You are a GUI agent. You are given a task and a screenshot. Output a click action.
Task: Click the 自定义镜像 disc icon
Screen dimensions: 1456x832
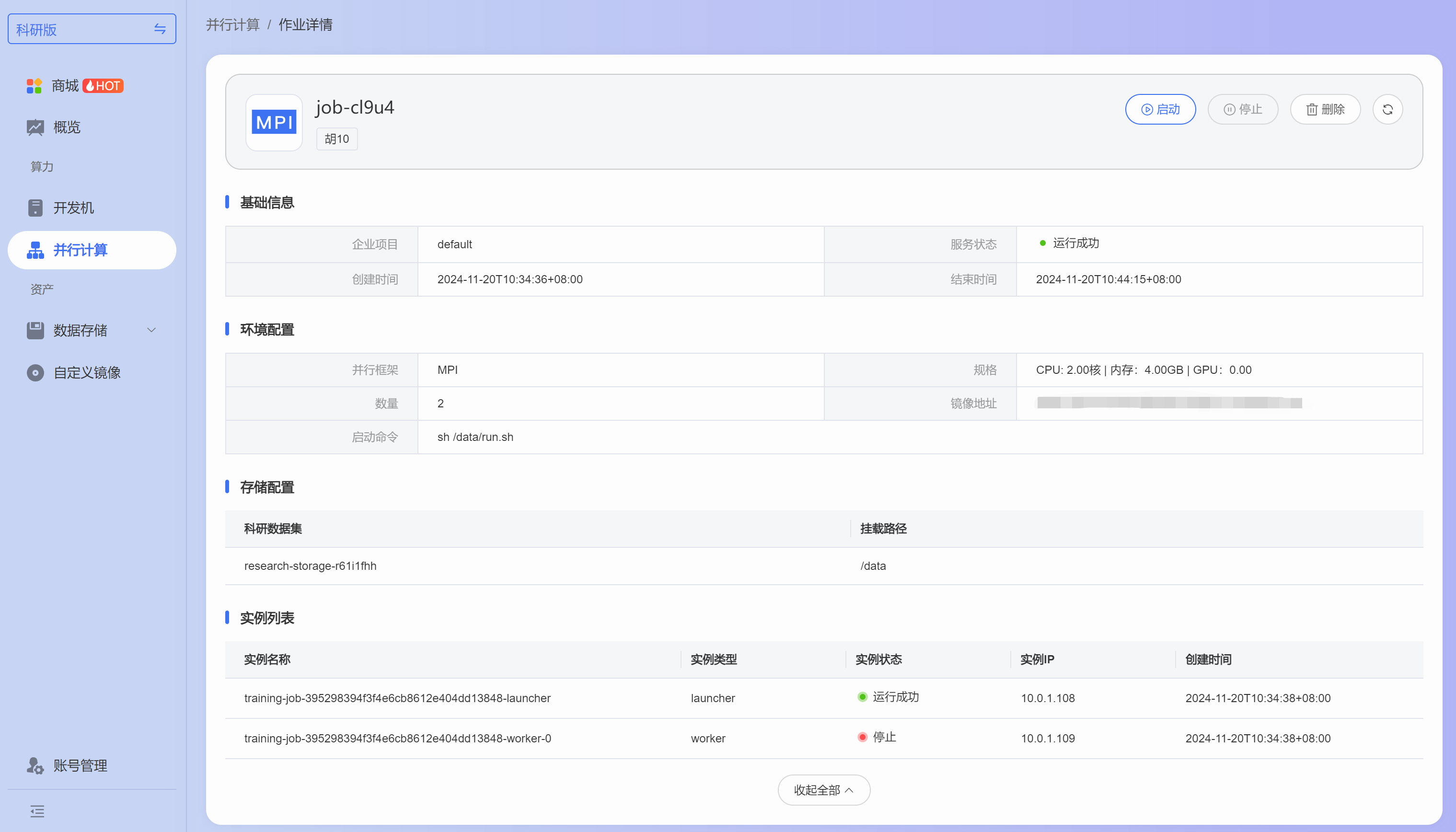click(35, 372)
